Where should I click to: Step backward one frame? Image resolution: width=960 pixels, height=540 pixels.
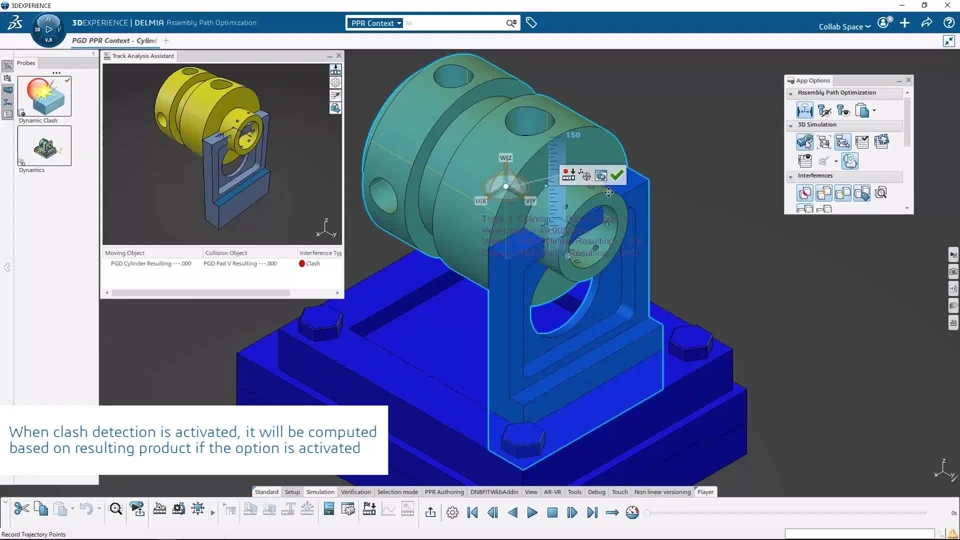(x=493, y=512)
